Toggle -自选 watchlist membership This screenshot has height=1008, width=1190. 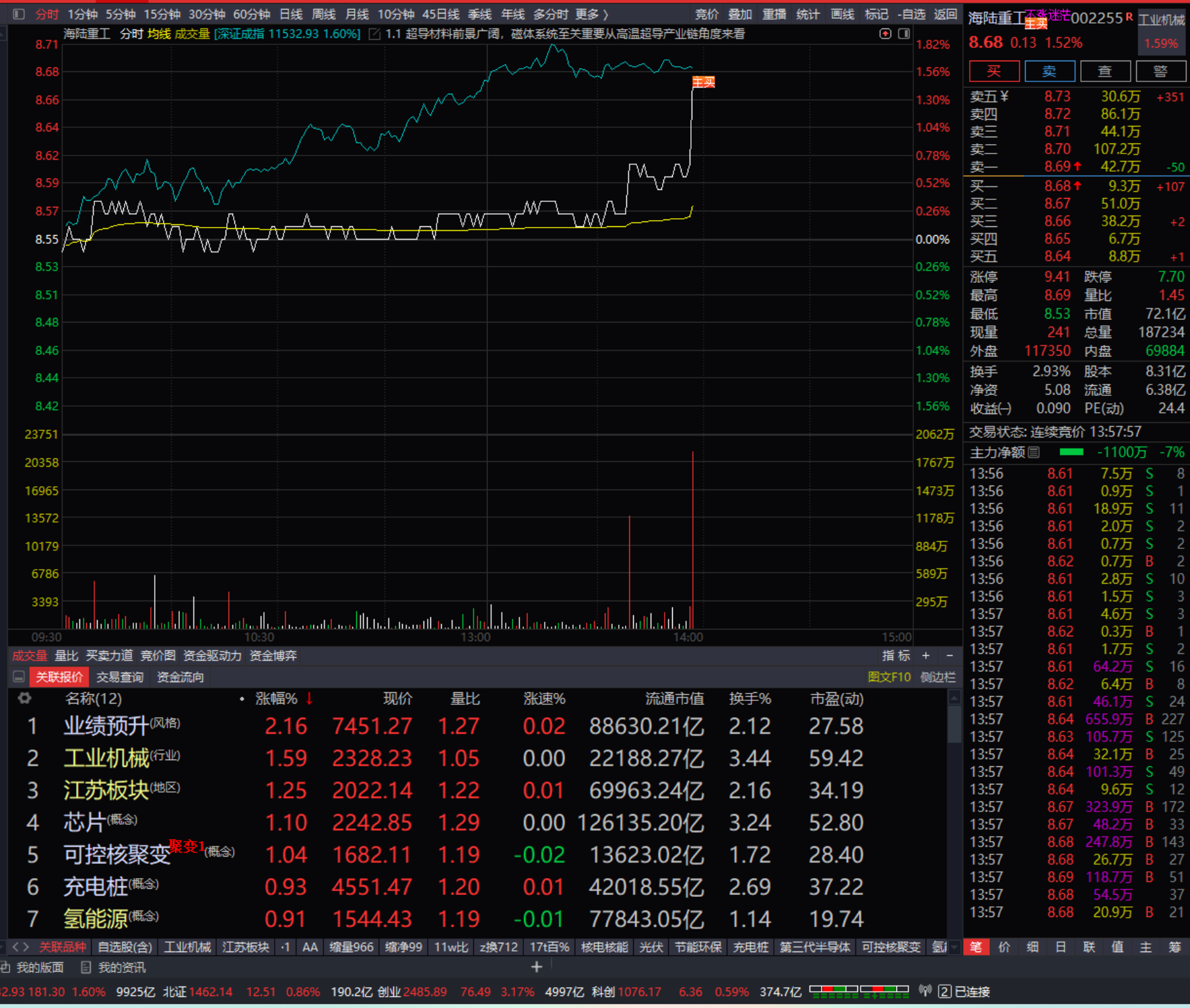[x=912, y=14]
